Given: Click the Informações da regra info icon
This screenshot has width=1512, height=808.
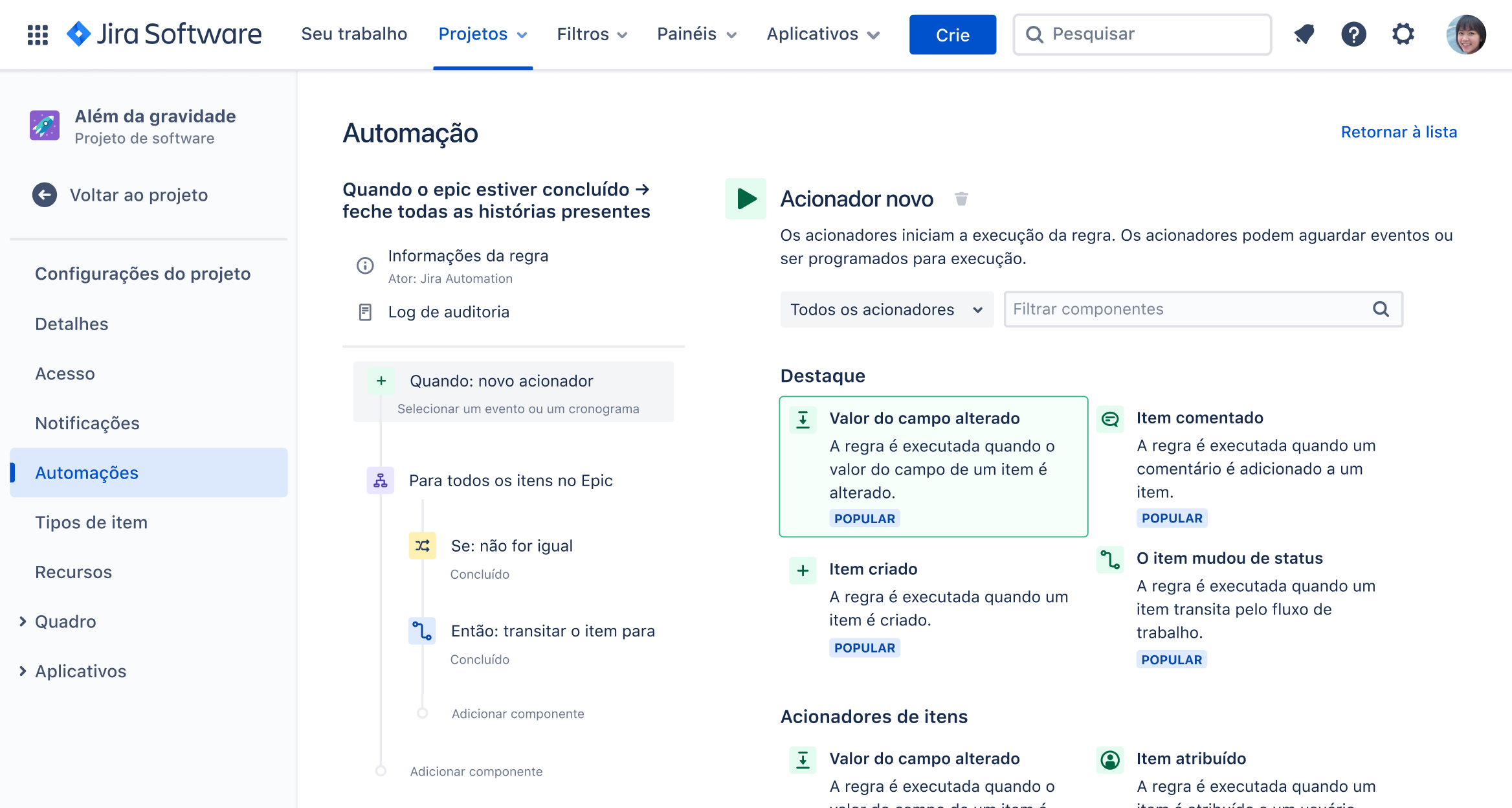Looking at the screenshot, I should tap(364, 265).
